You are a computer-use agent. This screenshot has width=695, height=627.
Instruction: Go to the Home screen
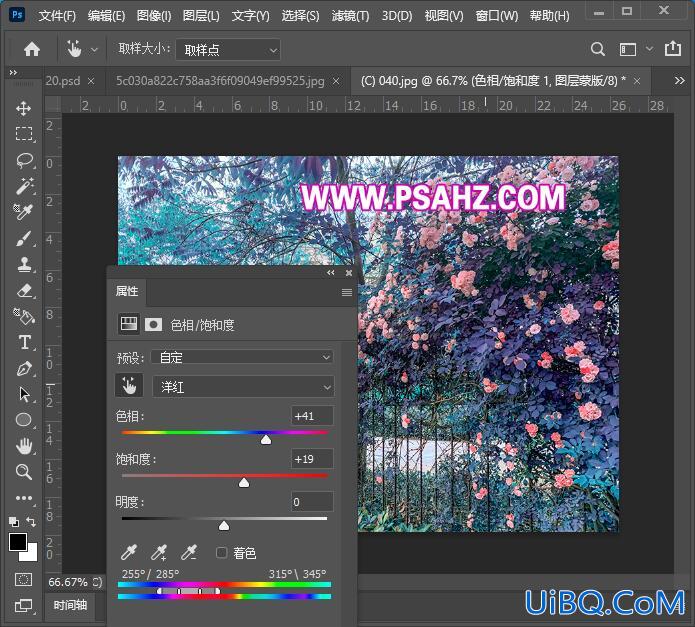[x=32, y=49]
